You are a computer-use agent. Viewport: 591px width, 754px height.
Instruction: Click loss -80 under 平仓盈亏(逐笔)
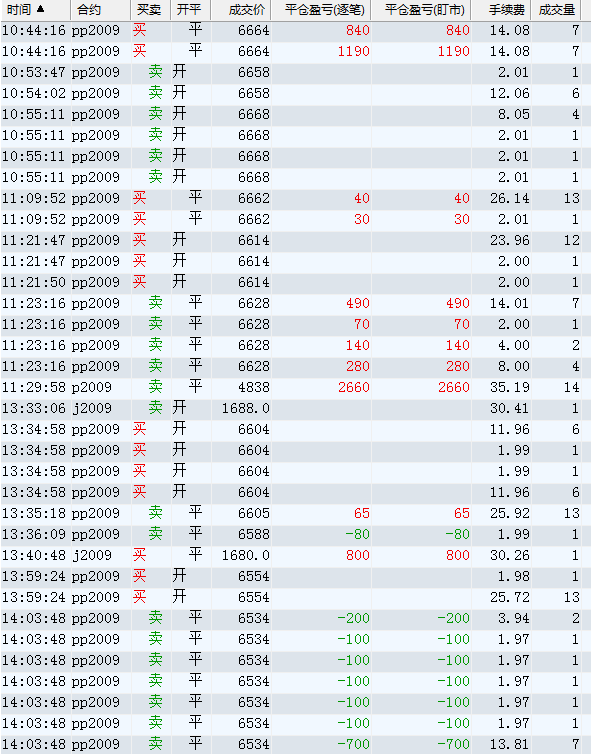tap(357, 534)
